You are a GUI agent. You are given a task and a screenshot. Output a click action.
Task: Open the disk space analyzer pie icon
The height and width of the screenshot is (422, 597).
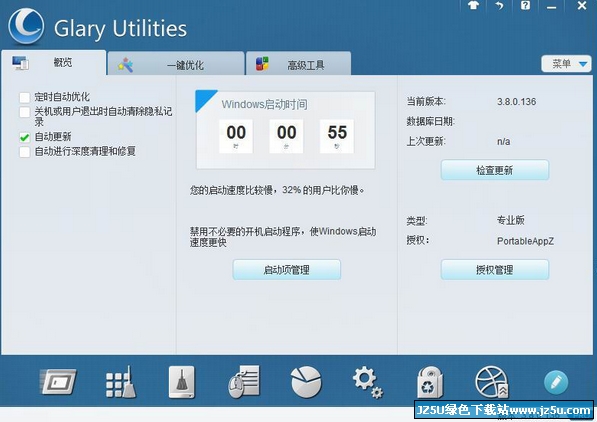coord(306,382)
